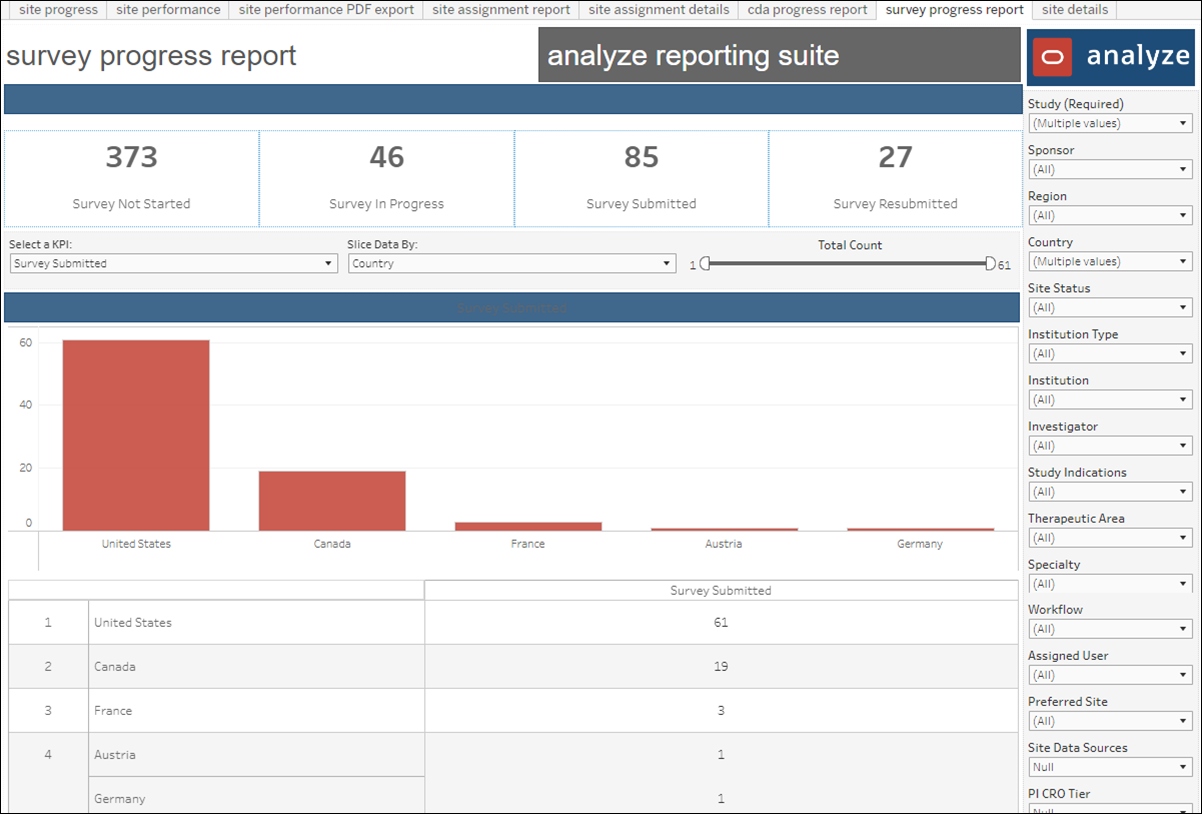The image size is (1202, 814).
Task: Open the Study (Required) dropdown
Action: (1110, 123)
